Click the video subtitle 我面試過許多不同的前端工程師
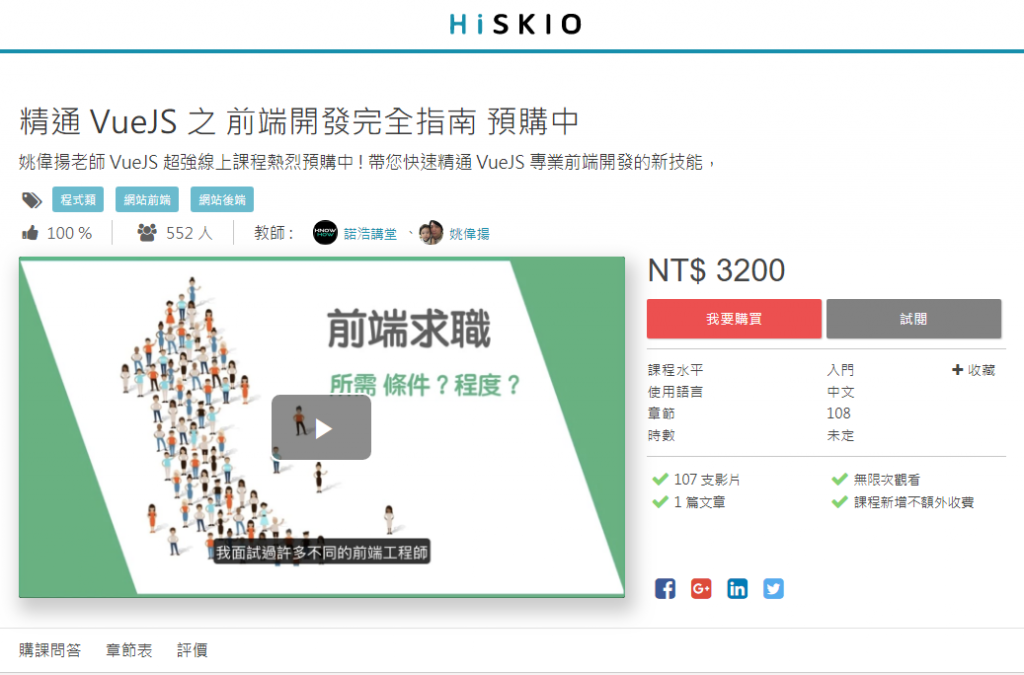This screenshot has height=675, width=1024. 322,552
